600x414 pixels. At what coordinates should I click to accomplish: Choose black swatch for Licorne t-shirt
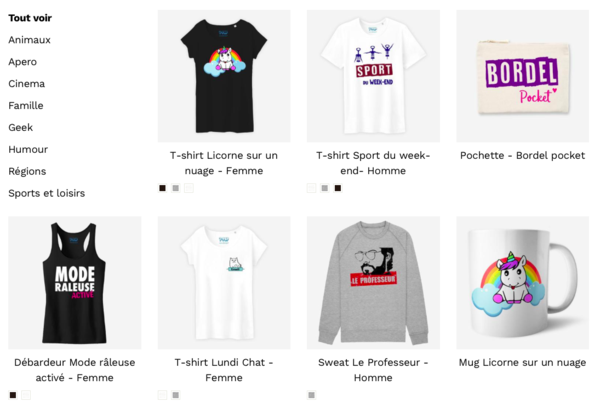tap(163, 188)
